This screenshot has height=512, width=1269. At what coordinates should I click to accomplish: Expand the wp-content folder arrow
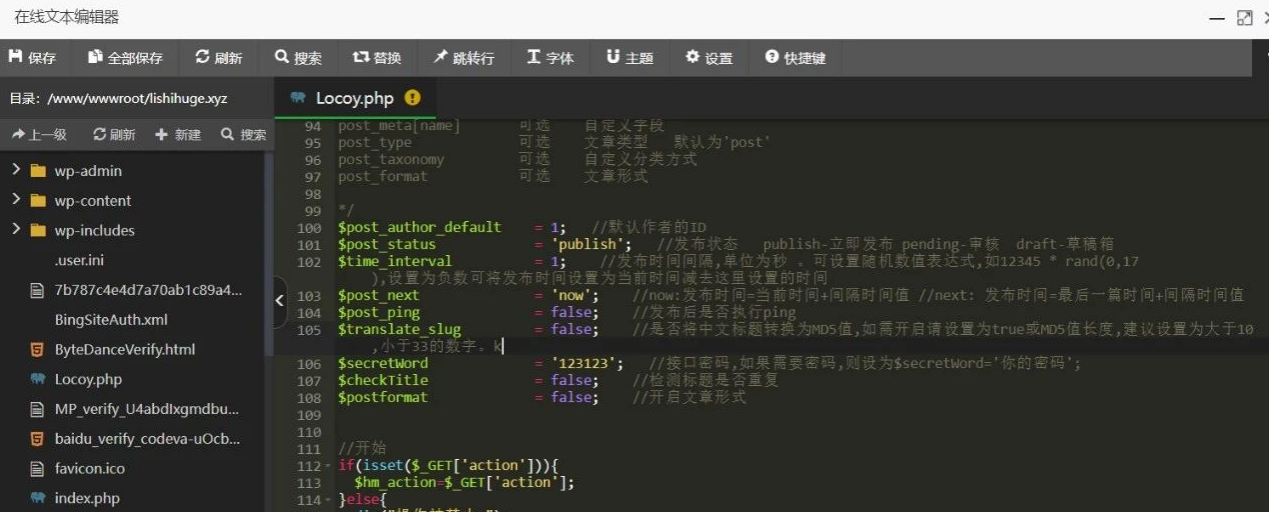16,200
